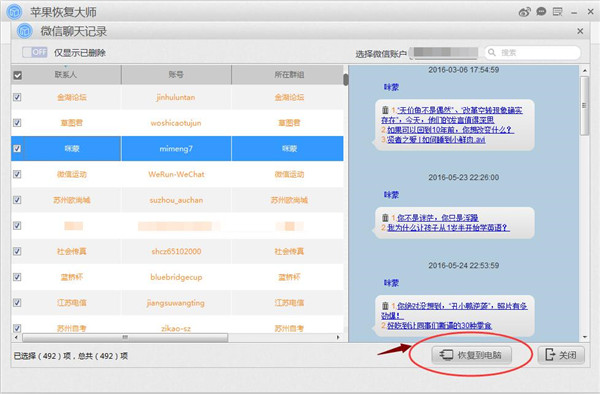Open the Weibo icon in title bar
This screenshot has width=600, height=394.
tap(524, 12)
